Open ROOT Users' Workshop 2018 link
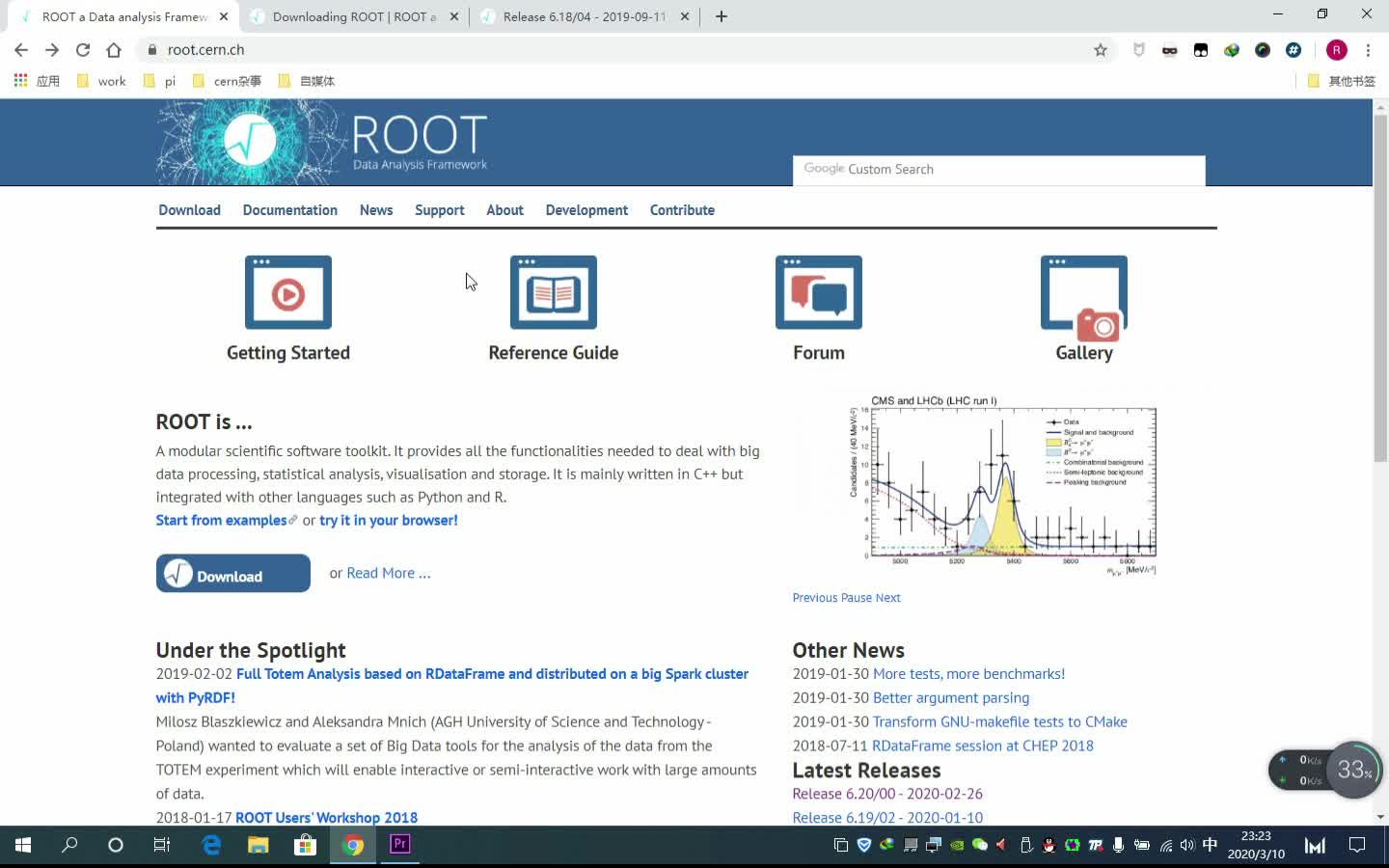Viewport: 1389px width, 868px height. pyautogui.click(x=327, y=818)
